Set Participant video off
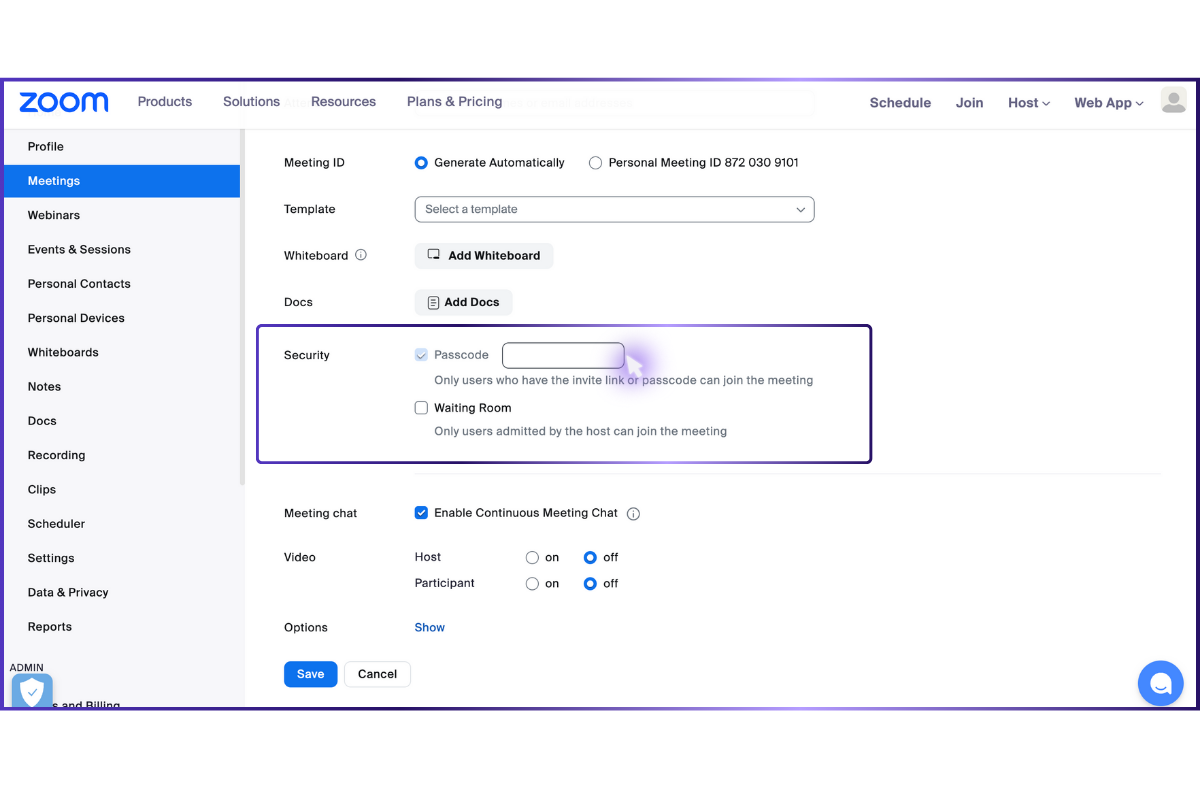 (x=590, y=584)
